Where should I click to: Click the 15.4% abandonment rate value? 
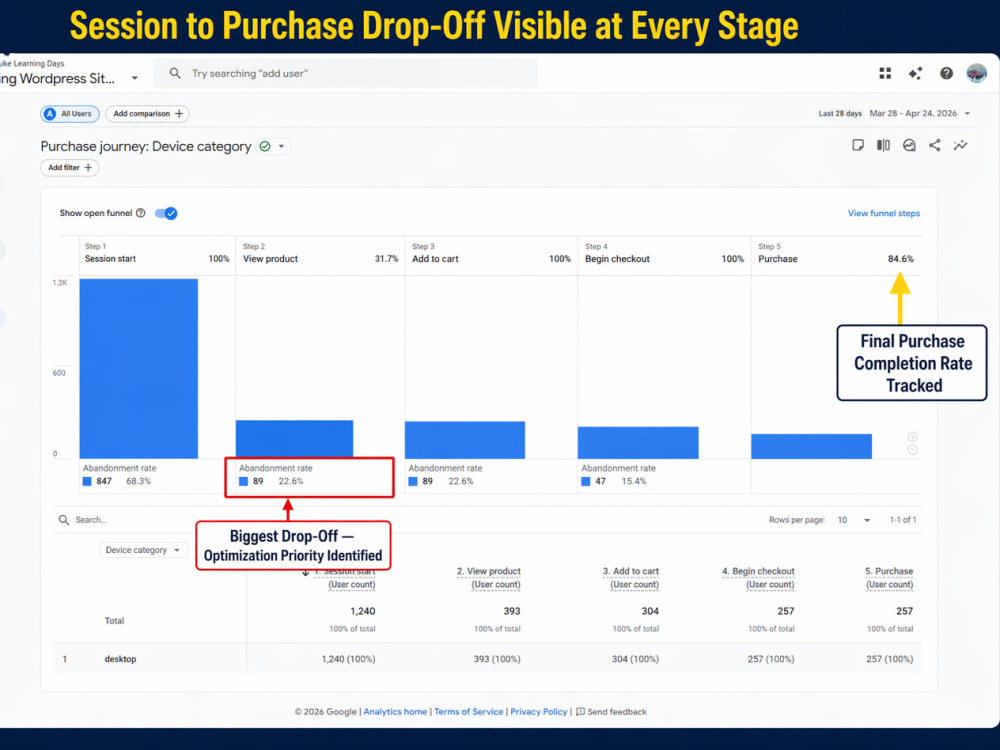point(634,482)
